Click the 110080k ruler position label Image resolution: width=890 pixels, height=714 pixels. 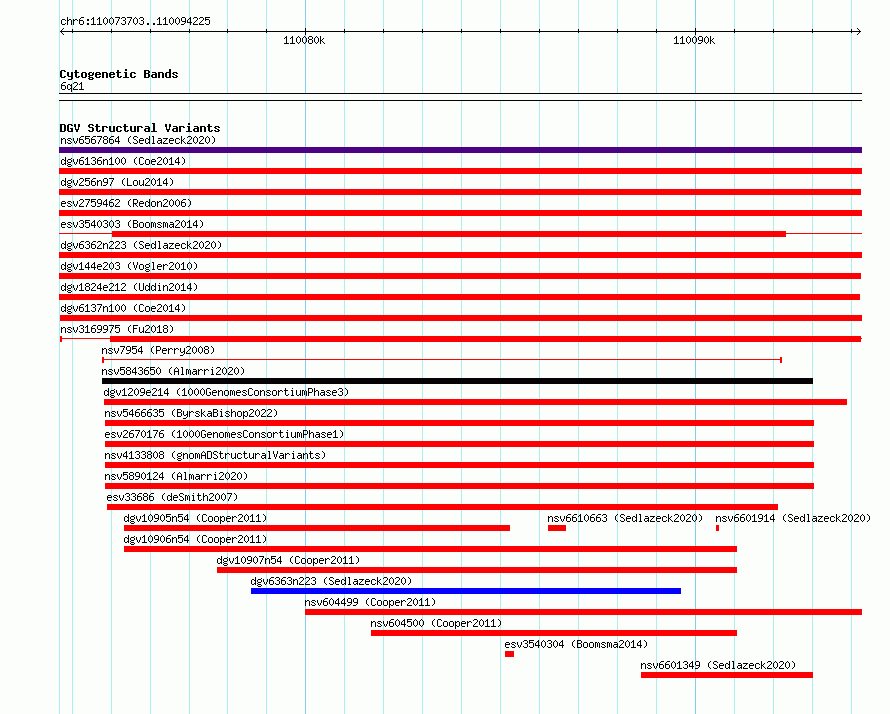[x=304, y=40]
